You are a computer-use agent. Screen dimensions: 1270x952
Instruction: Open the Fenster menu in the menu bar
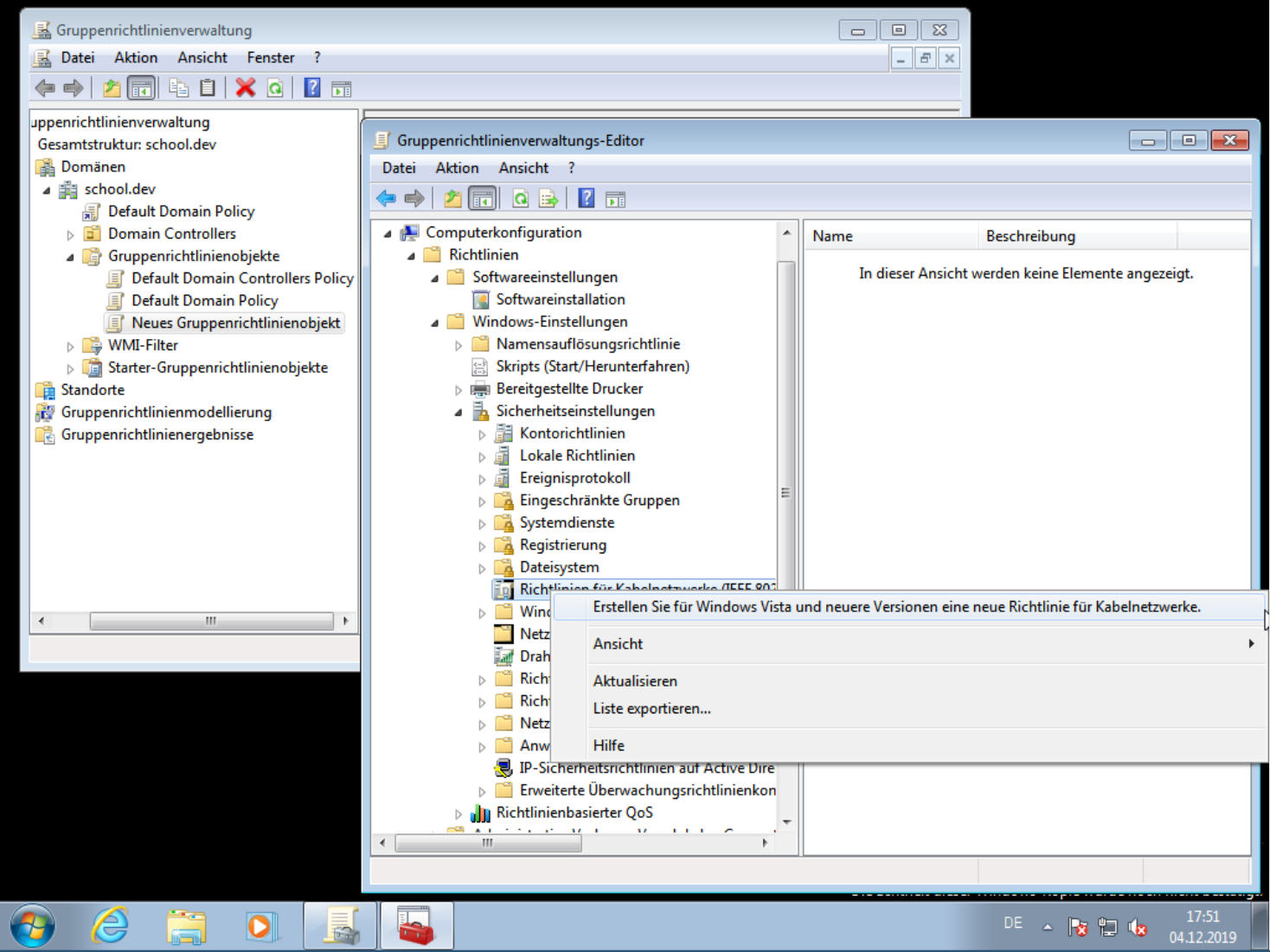(270, 58)
